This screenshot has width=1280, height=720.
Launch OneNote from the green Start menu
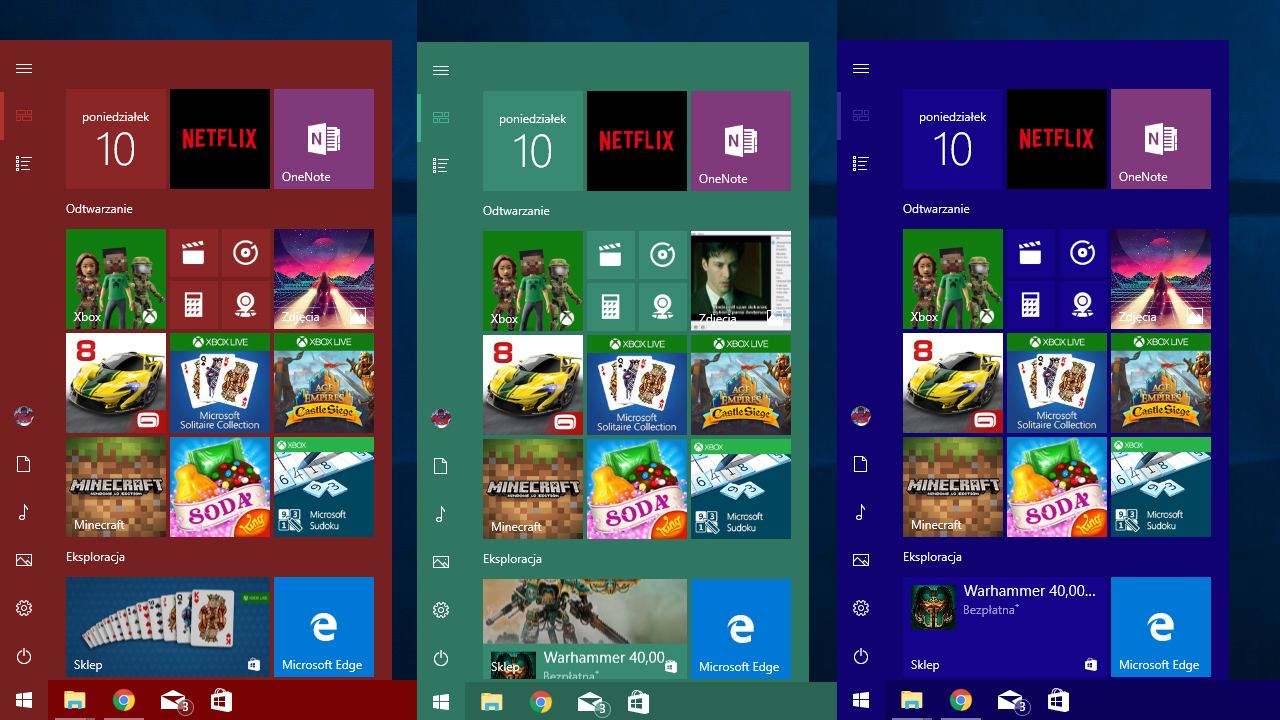[x=740, y=141]
